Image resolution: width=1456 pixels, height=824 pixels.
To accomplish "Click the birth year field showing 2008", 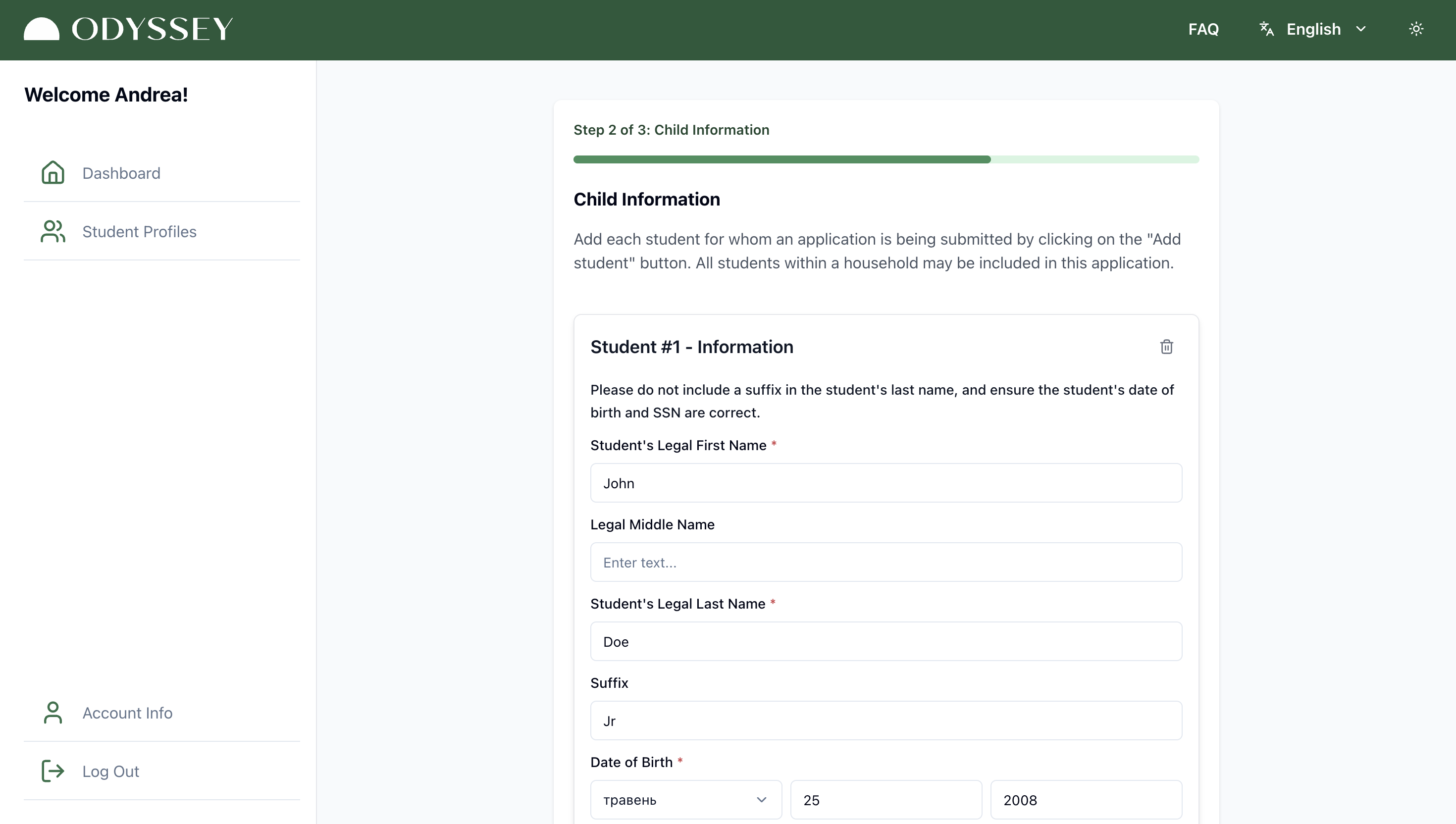I will [1086, 800].
